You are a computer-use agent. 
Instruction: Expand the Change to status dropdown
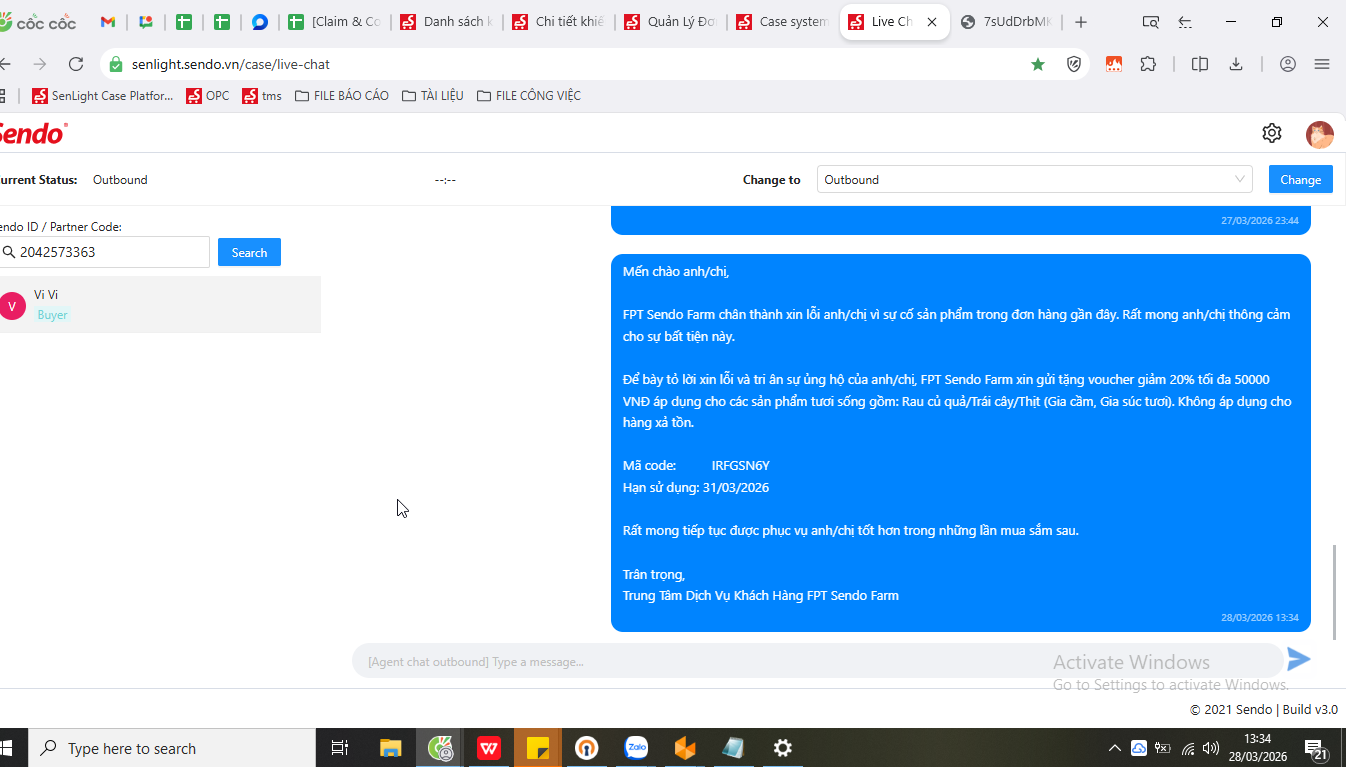tap(1034, 180)
